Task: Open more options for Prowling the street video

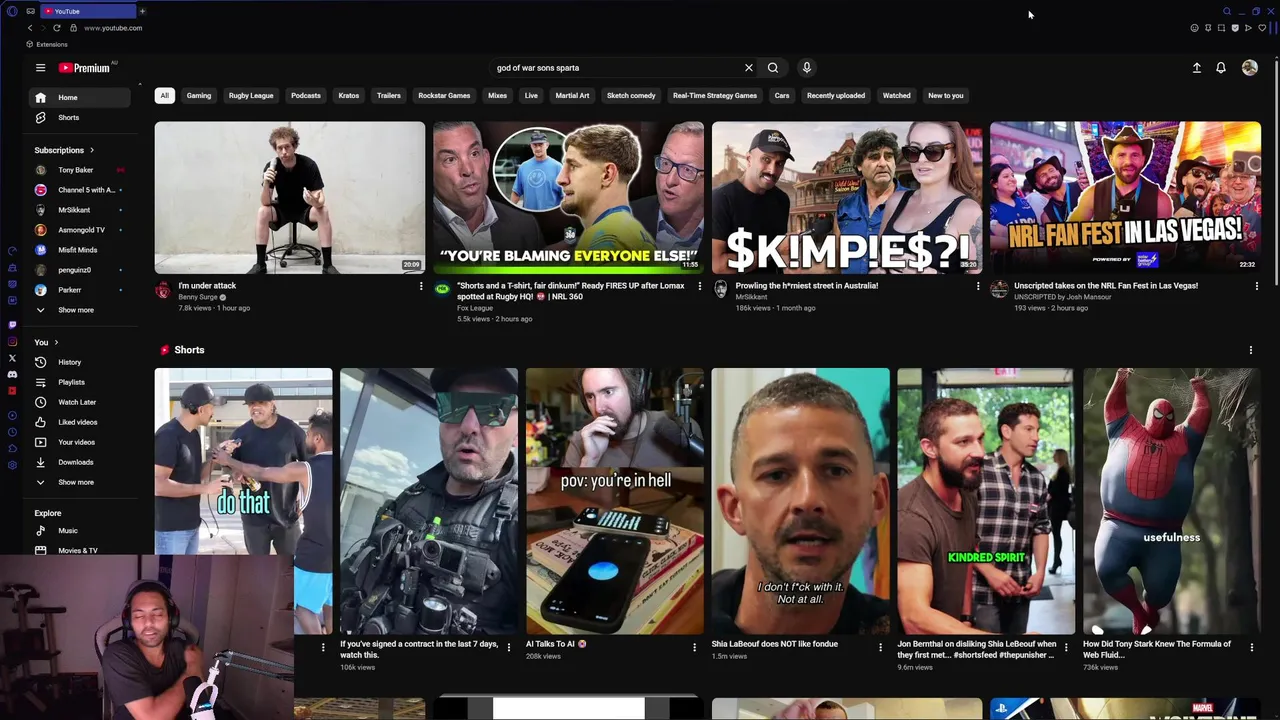Action: 978,286
